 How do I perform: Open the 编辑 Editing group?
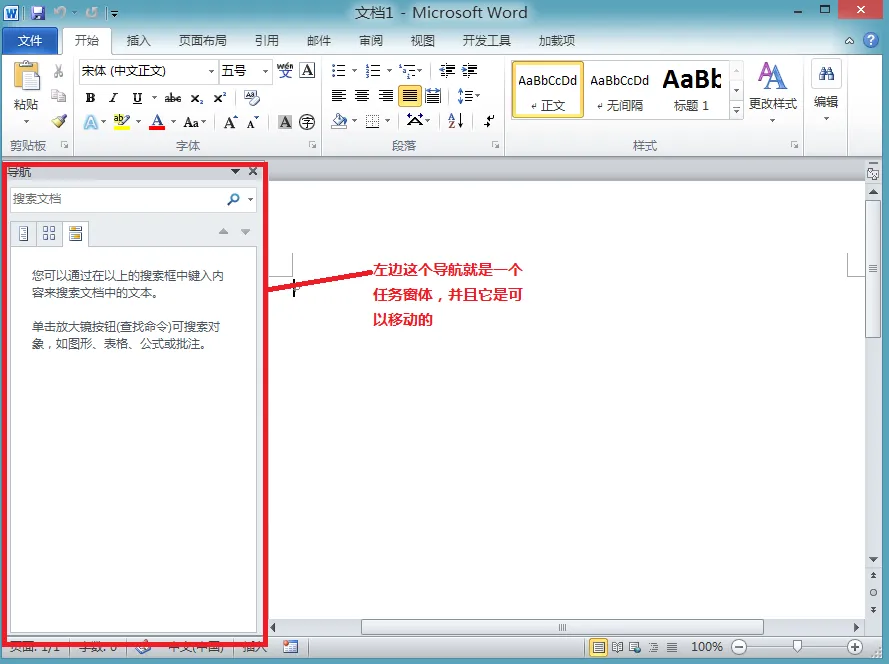(x=826, y=91)
